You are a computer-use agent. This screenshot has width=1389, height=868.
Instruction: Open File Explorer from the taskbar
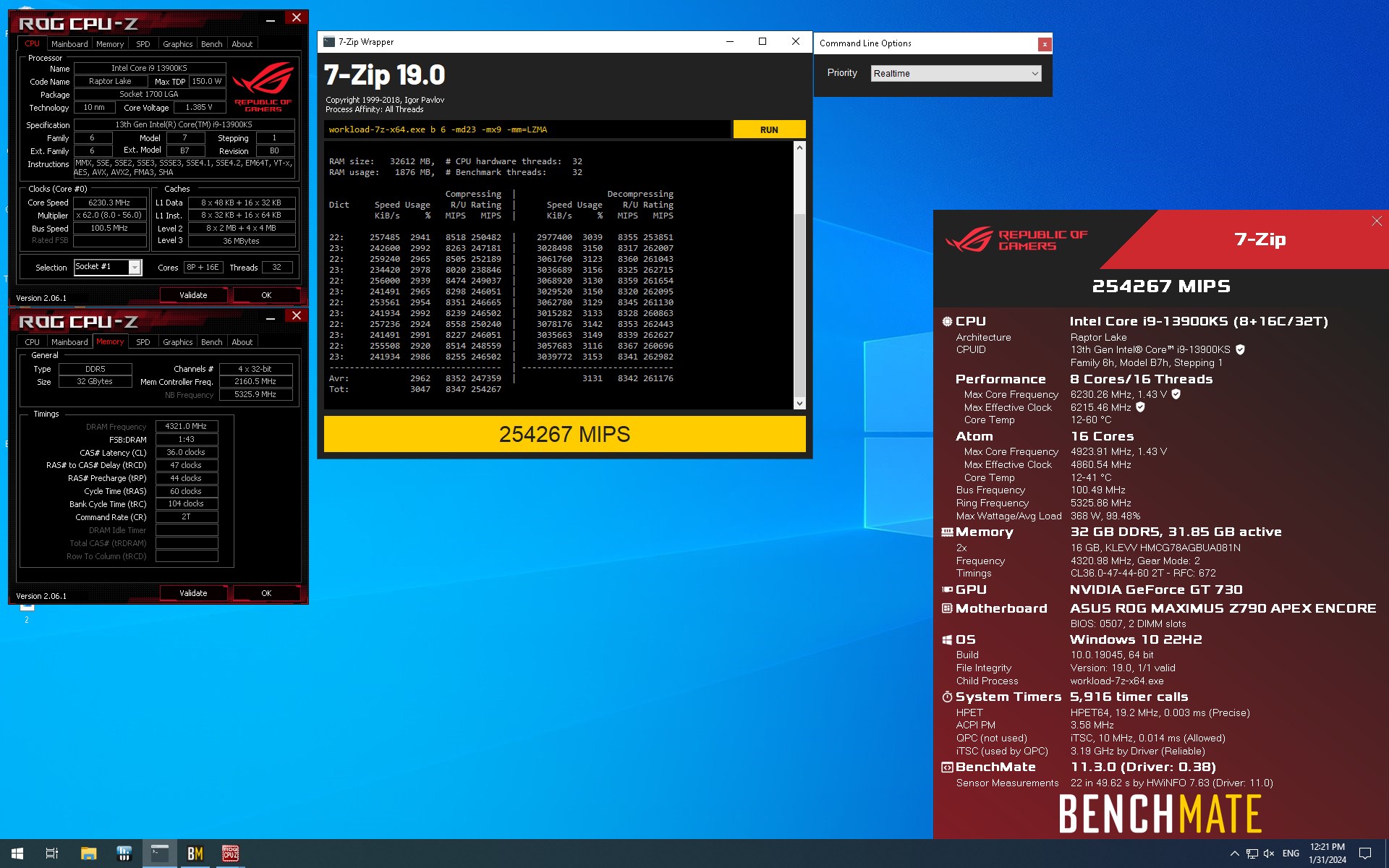pos(88,854)
